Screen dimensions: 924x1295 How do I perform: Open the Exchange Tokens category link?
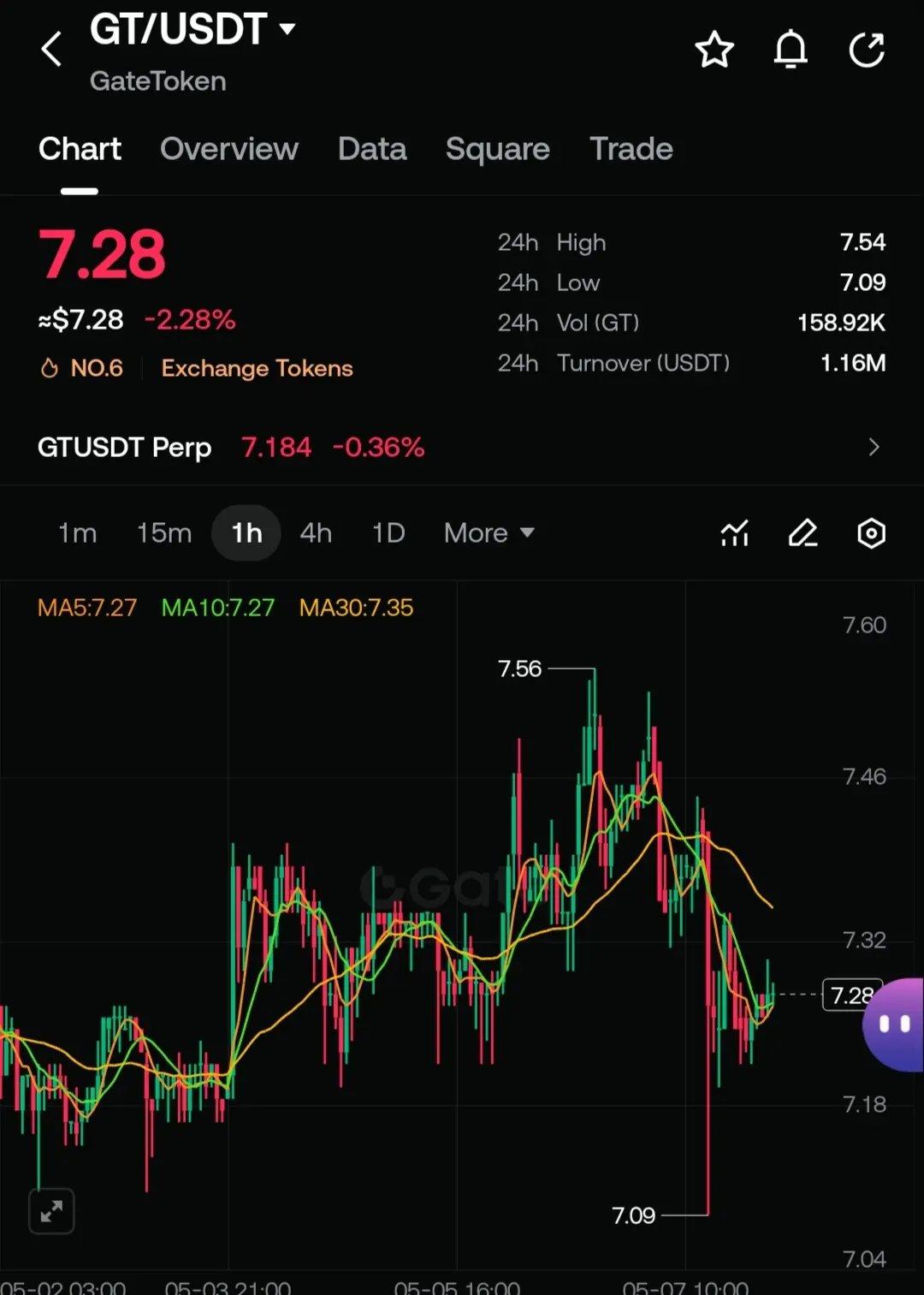click(257, 368)
